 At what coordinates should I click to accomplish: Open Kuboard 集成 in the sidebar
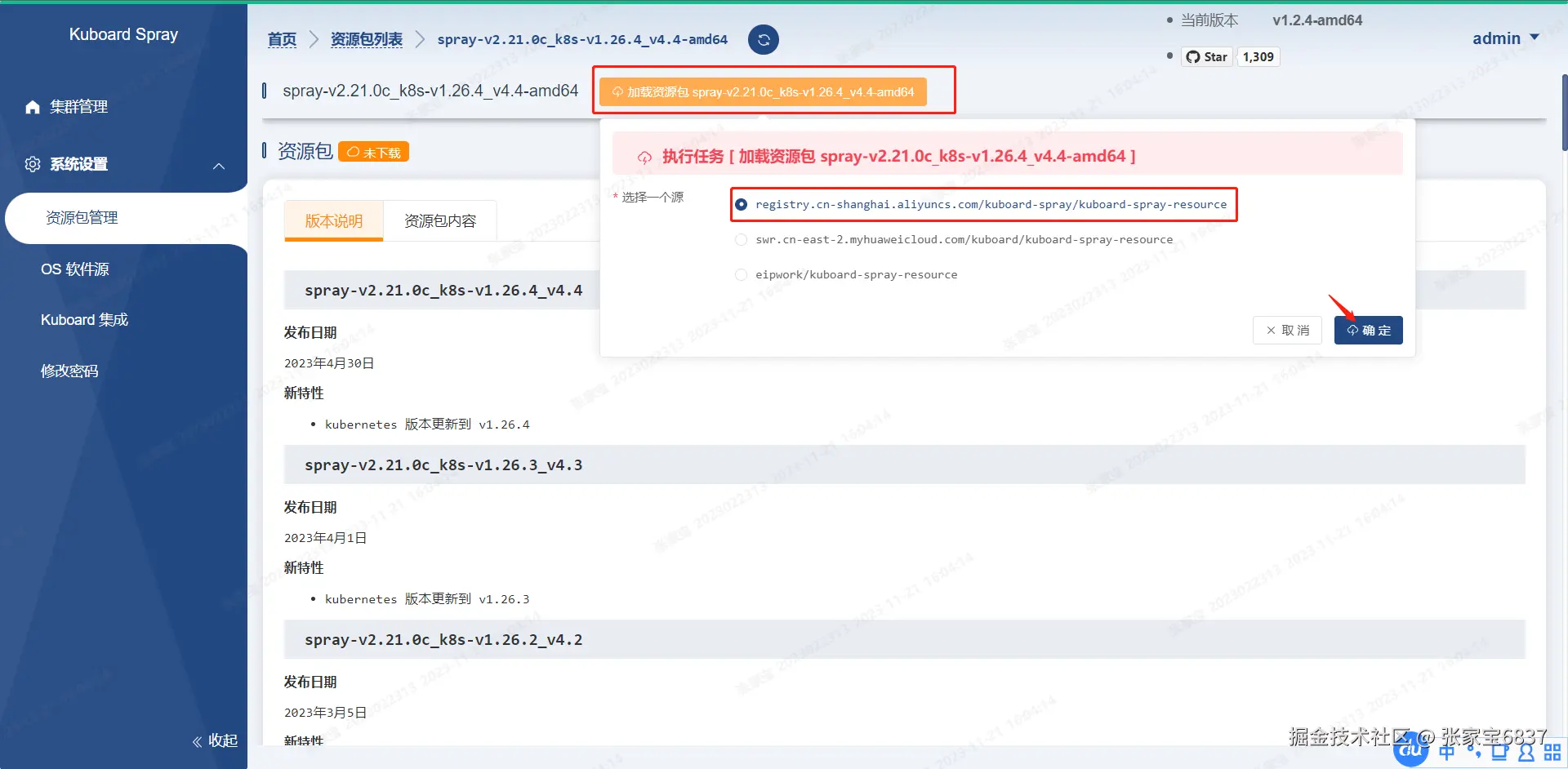click(84, 319)
